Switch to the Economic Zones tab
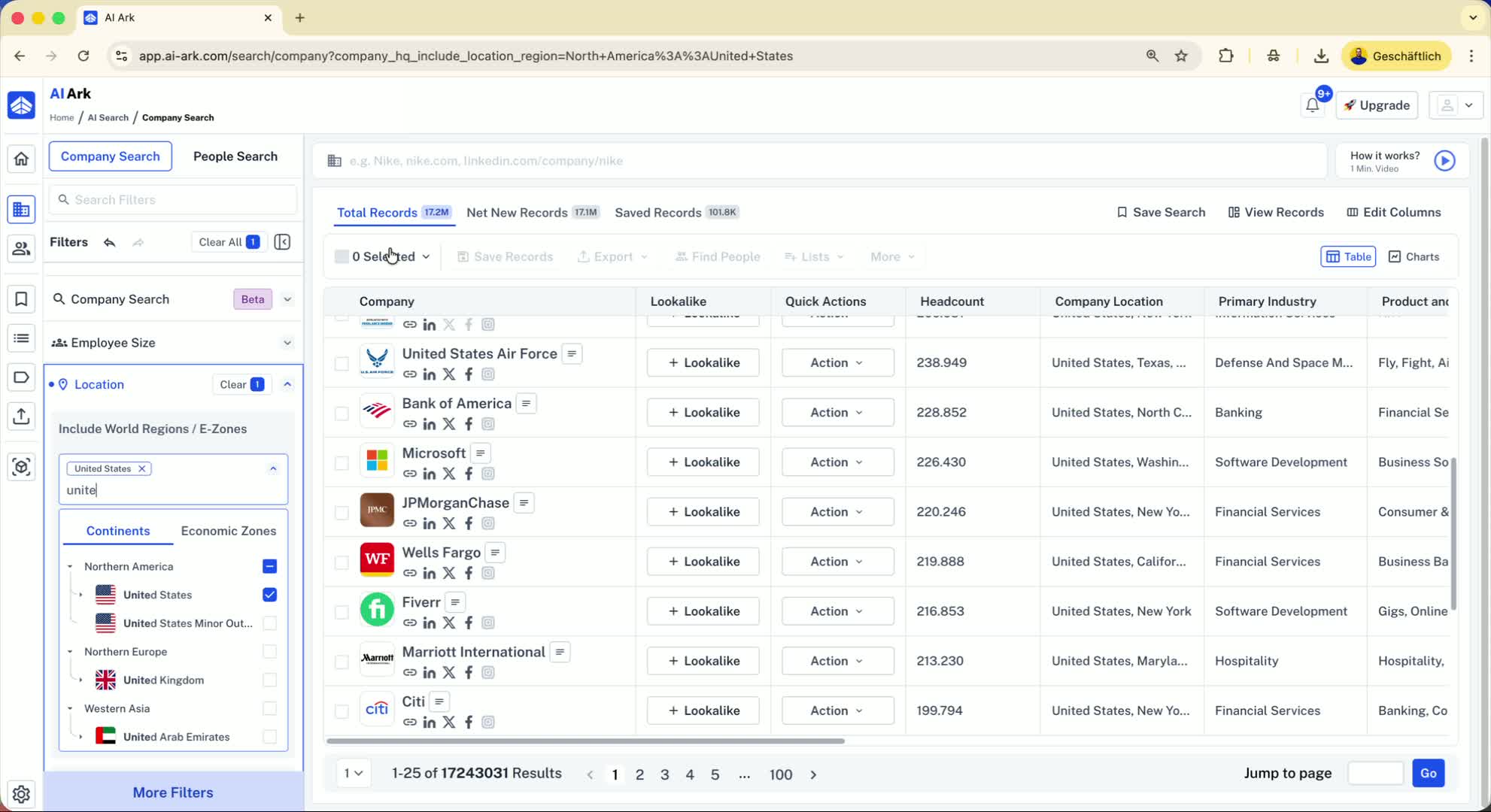This screenshot has height=812, width=1491. (228, 531)
